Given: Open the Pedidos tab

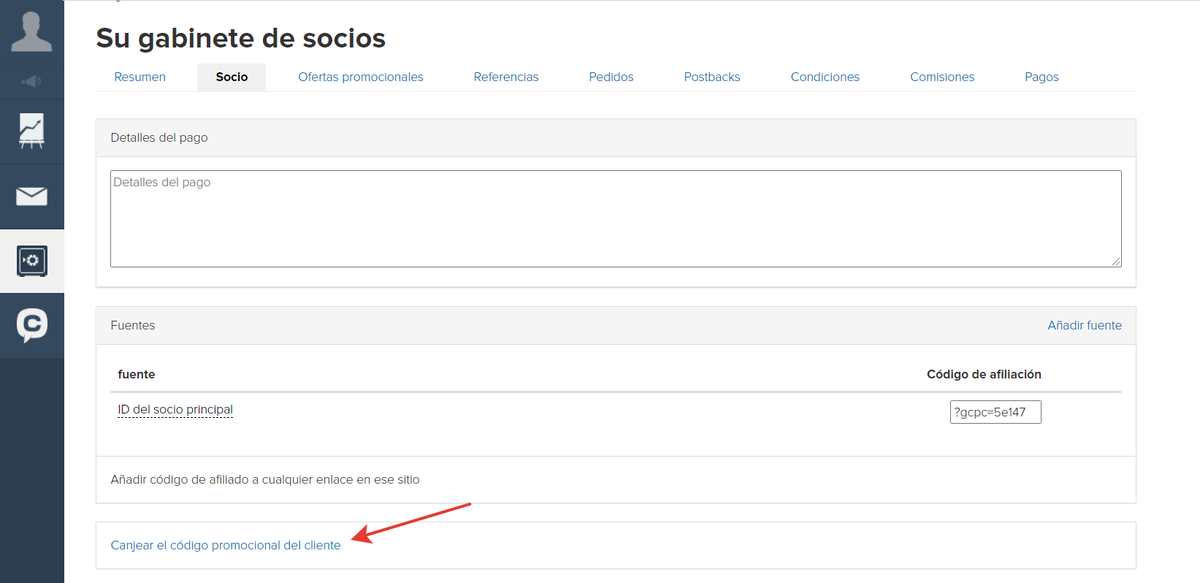Looking at the screenshot, I should tap(611, 77).
